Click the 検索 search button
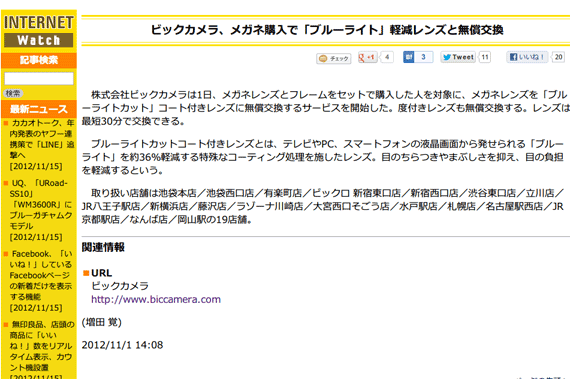Viewport: 570px width, 379px height. tap(13, 93)
